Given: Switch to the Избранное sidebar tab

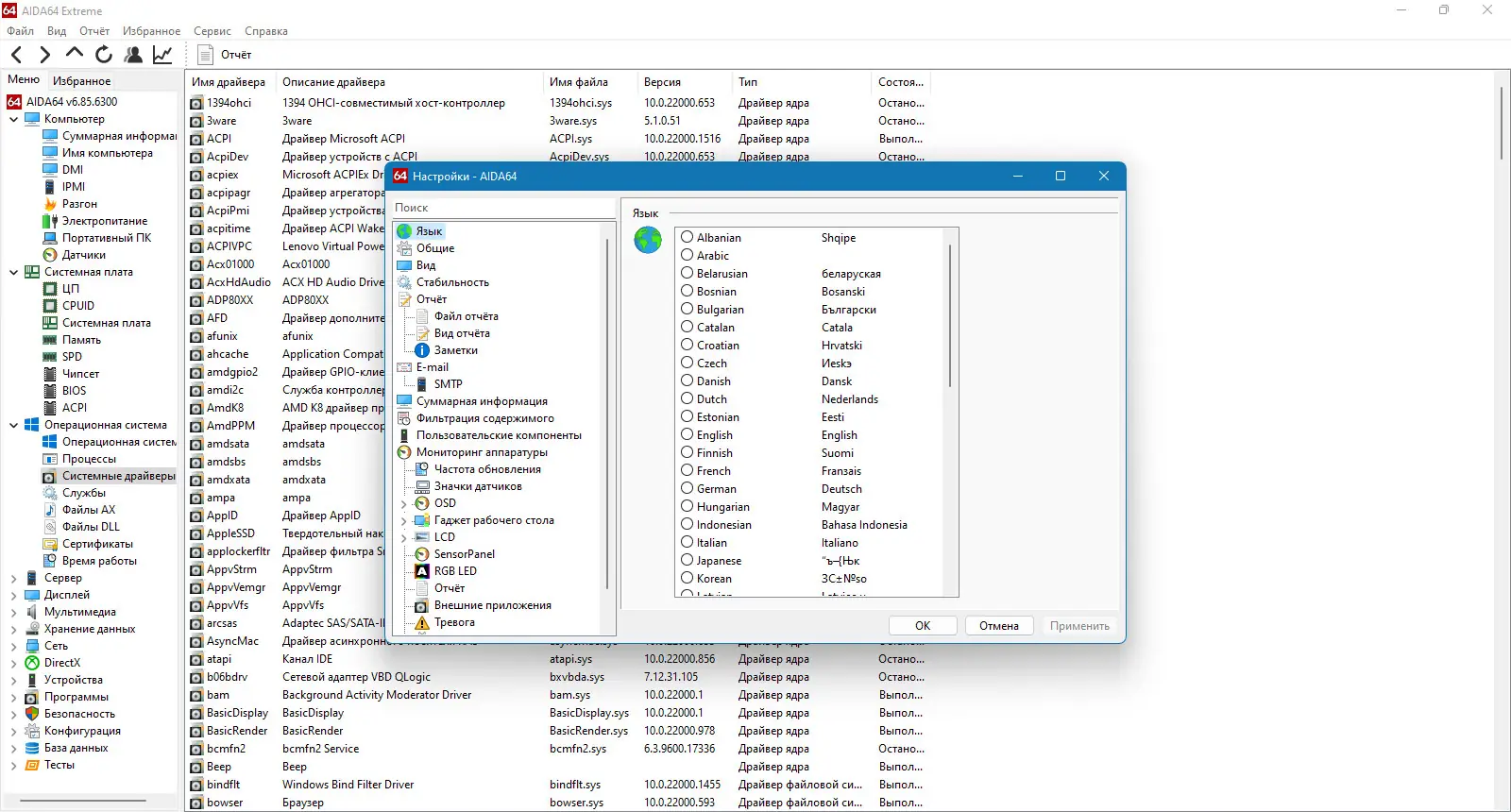Looking at the screenshot, I should point(82,81).
